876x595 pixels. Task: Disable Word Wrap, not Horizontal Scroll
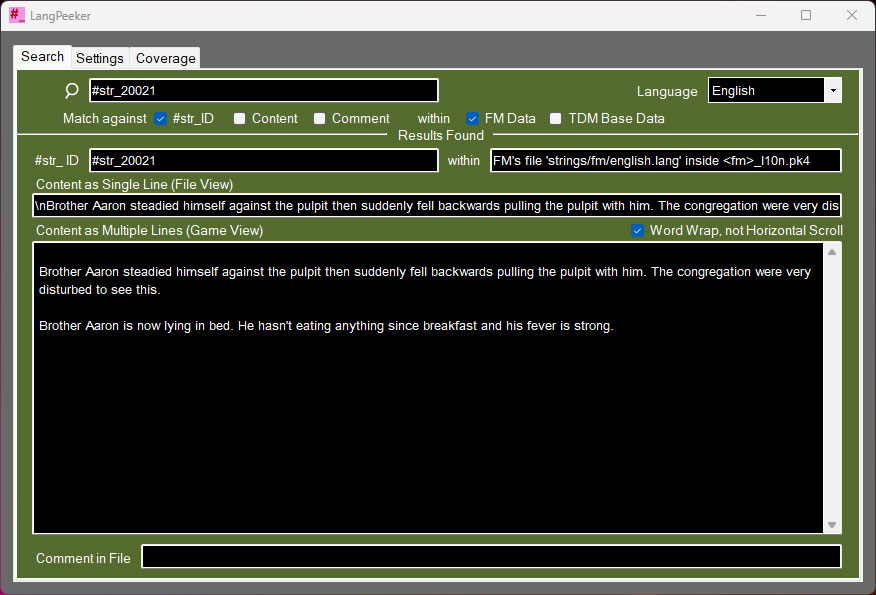[638, 231]
